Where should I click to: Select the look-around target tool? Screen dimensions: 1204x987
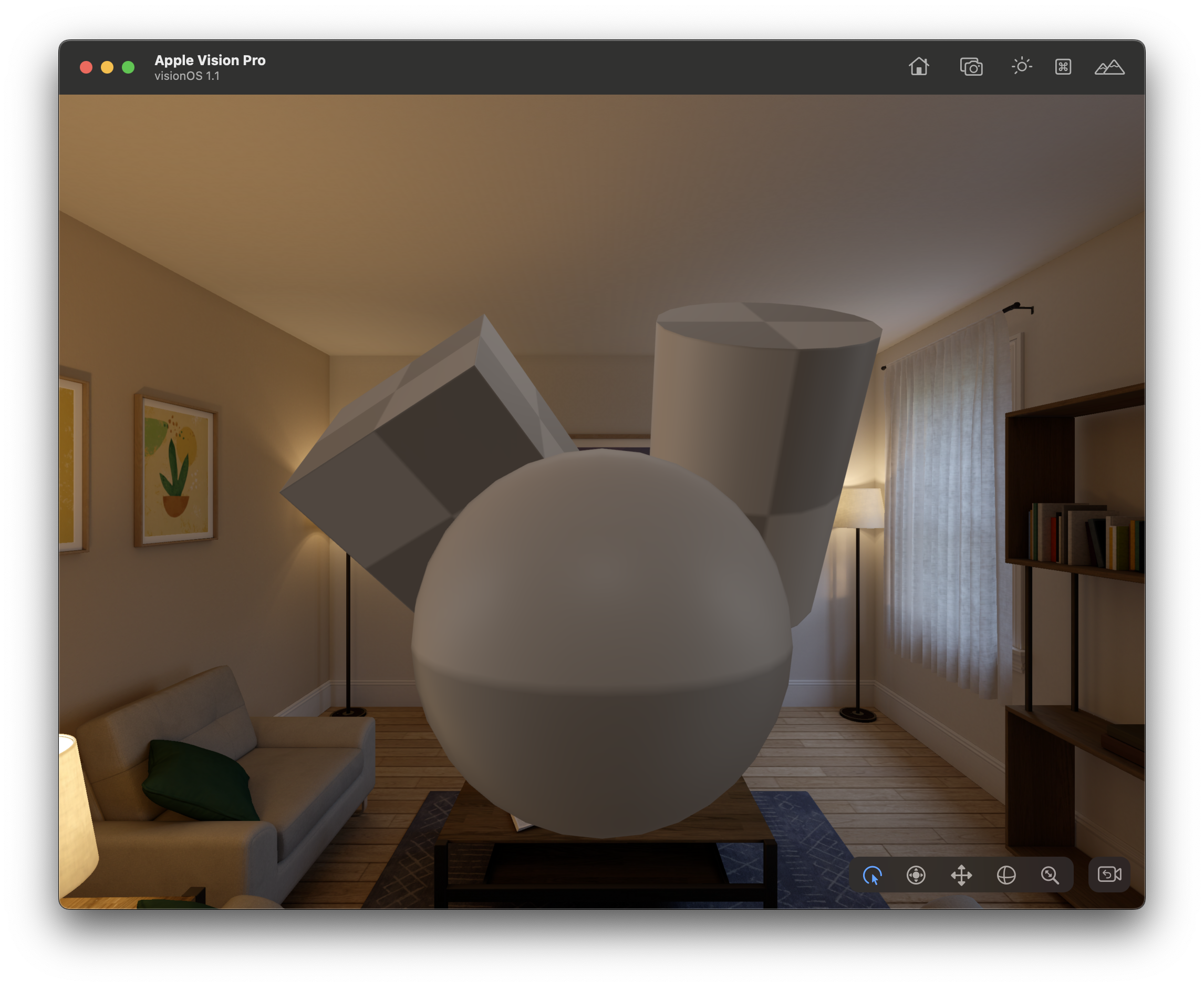pos(916,875)
